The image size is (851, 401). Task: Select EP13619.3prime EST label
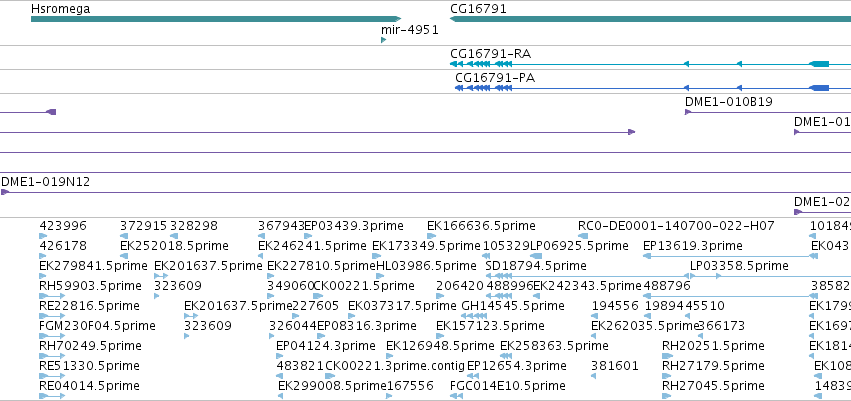[x=693, y=245]
